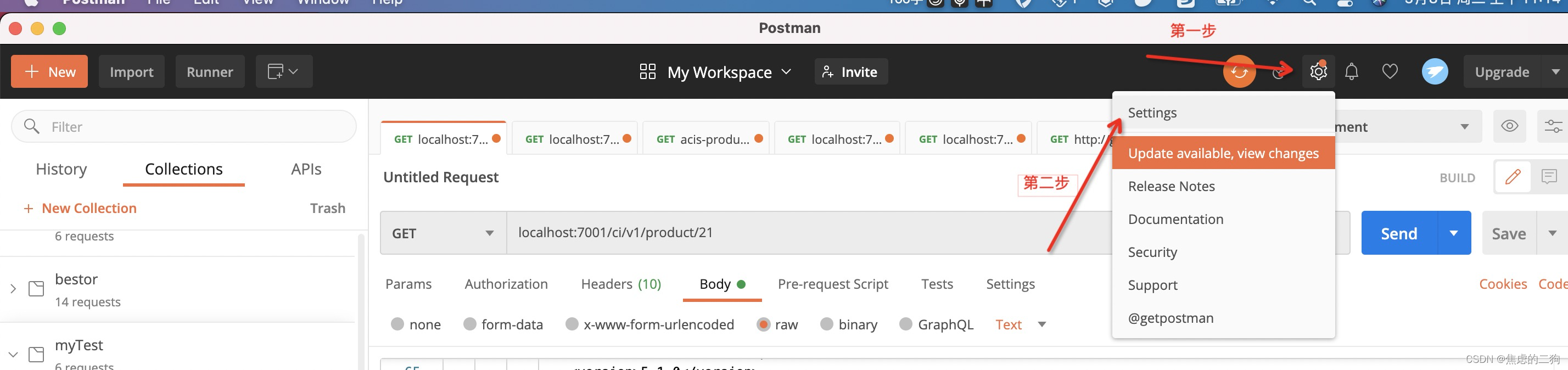
Task: Open the Import dialog
Action: click(131, 72)
